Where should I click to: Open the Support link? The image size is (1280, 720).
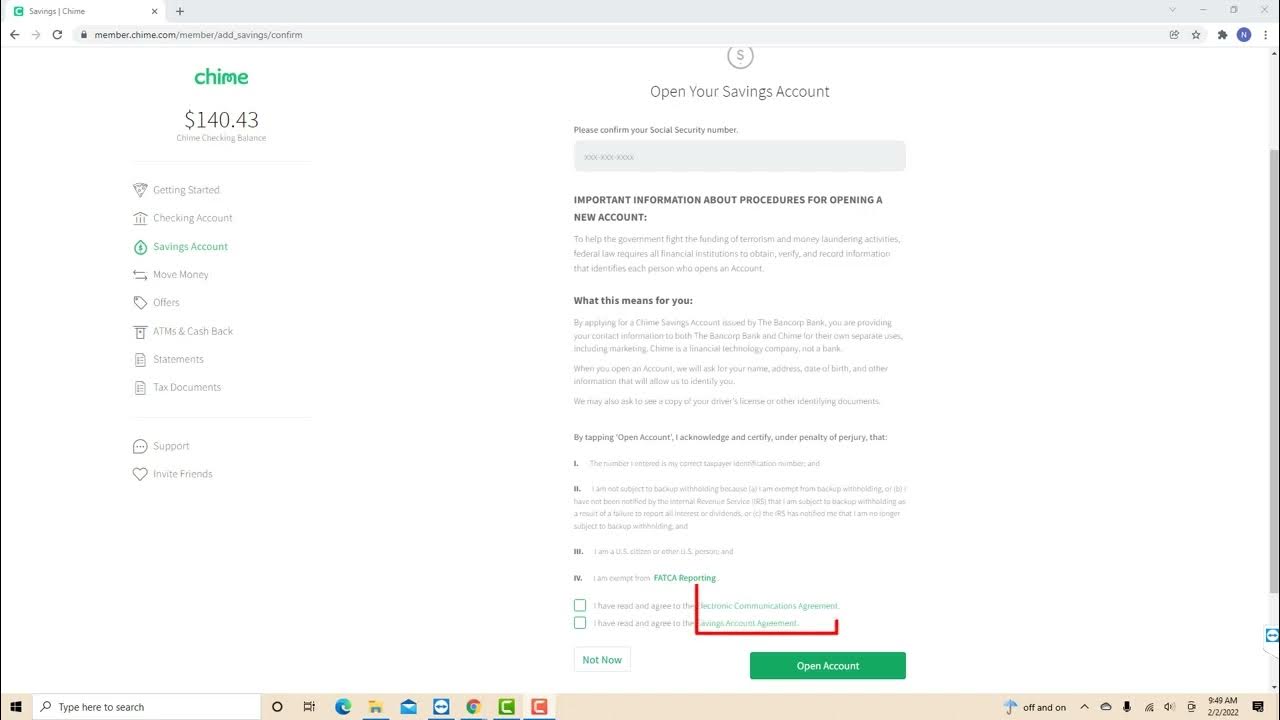tap(171, 446)
